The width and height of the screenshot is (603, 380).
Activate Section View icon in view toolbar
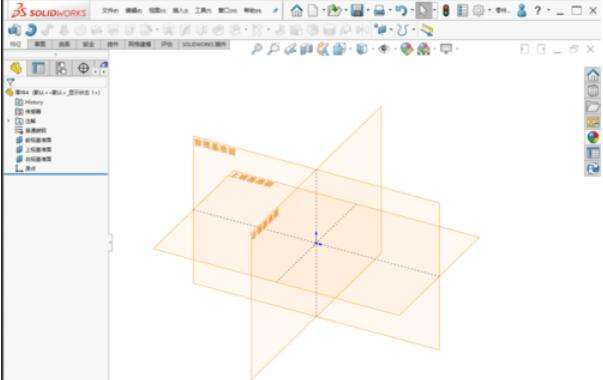pos(306,49)
